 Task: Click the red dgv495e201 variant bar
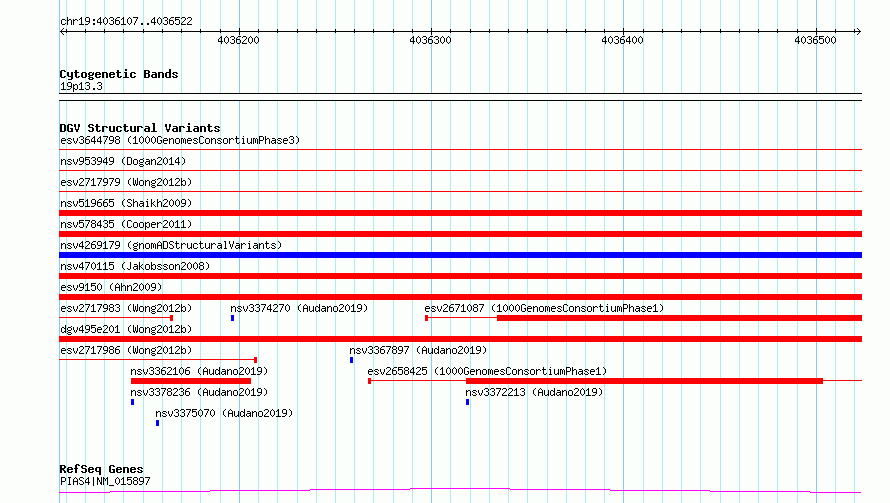[x=460, y=339]
